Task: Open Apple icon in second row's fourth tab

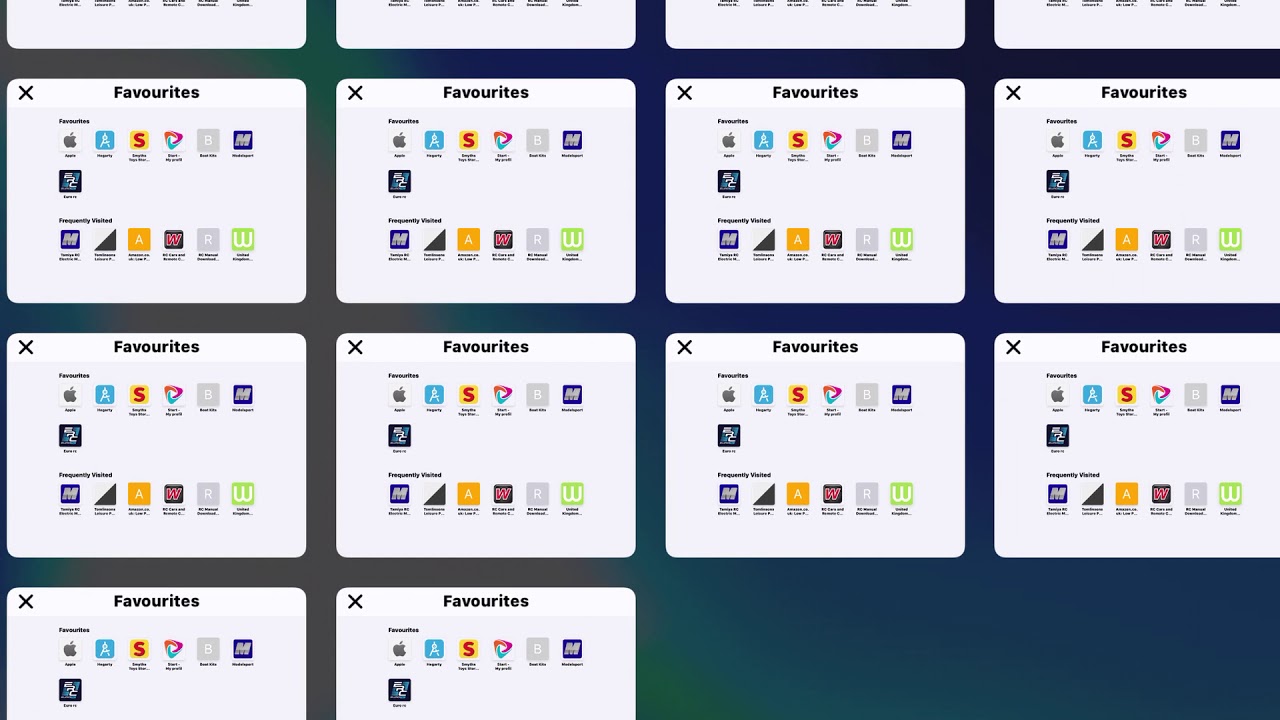Action: point(1057,140)
